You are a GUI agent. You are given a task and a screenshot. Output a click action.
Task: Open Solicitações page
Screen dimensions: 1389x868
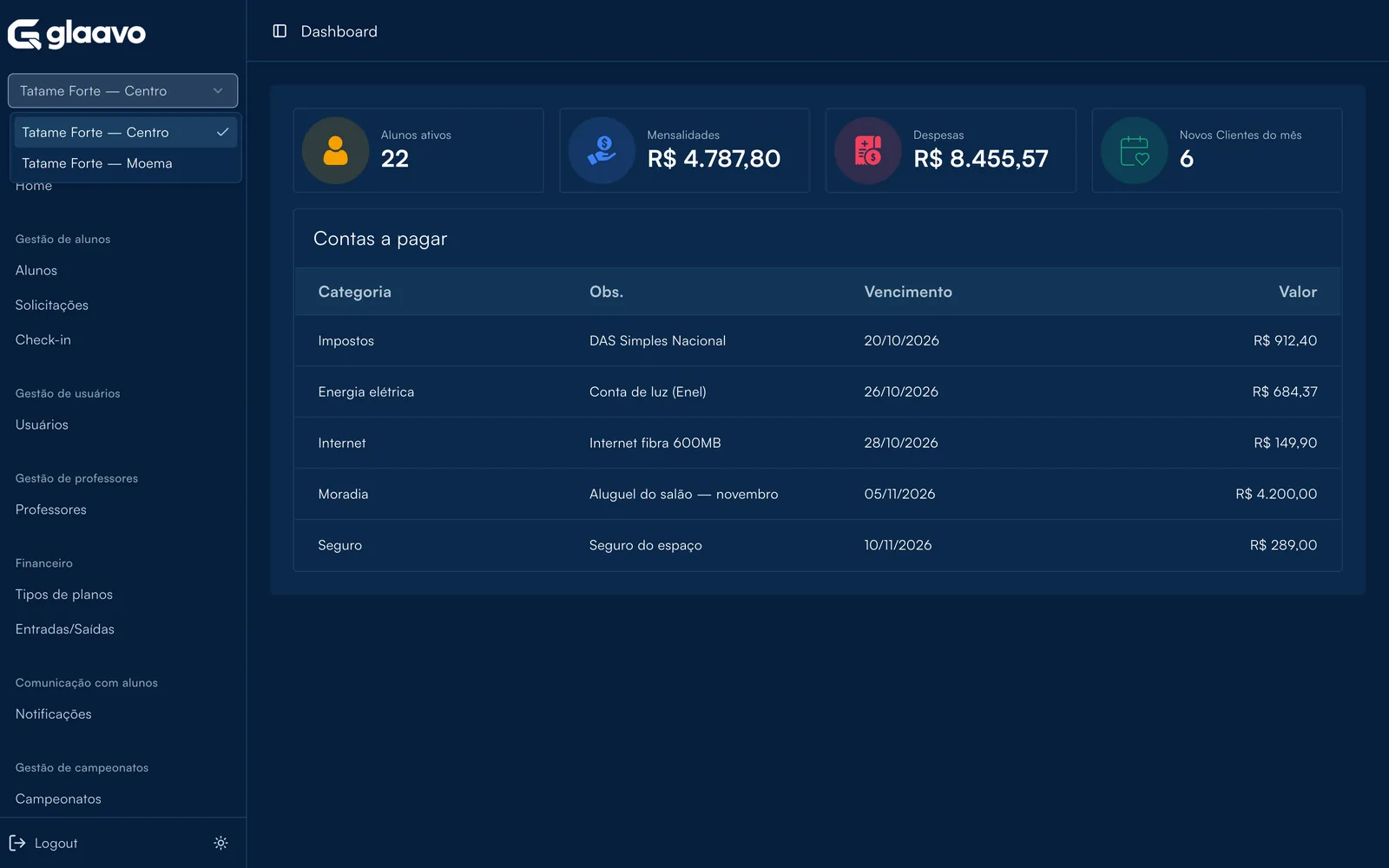click(x=52, y=305)
